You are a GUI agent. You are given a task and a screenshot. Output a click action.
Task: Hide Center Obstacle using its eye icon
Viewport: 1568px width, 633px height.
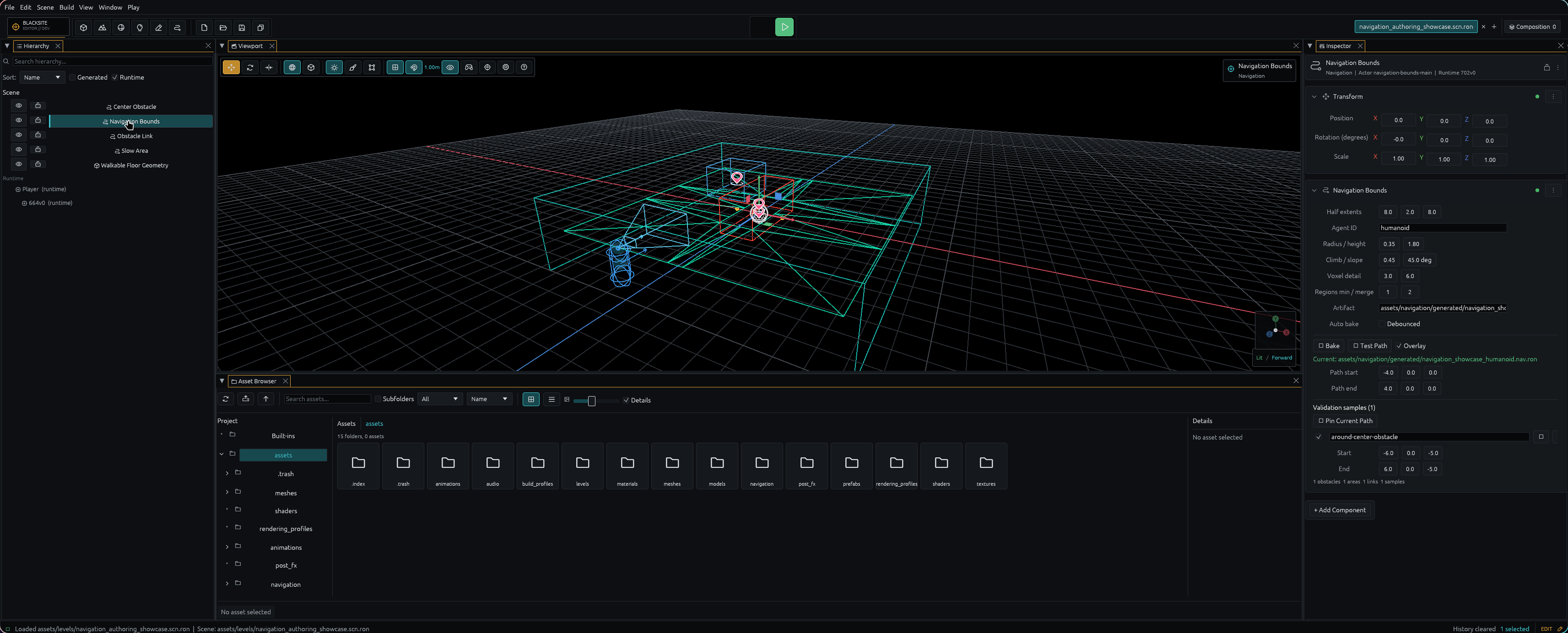pos(19,106)
